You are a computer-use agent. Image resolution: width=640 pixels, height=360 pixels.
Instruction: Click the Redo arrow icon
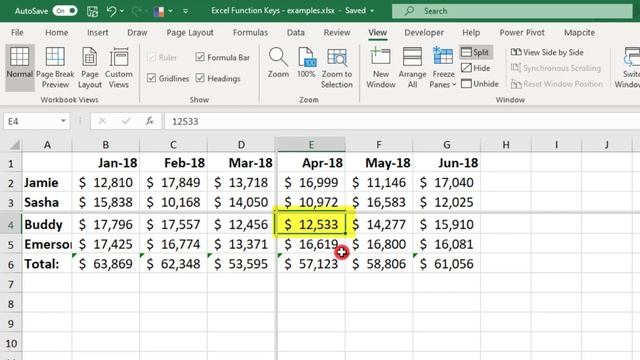[136, 11]
